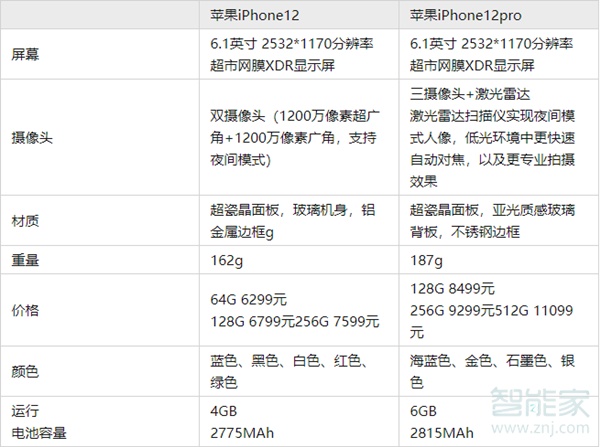Click the 运行 label
Viewport: 600px width, 447px height.
click(x=25, y=411)
